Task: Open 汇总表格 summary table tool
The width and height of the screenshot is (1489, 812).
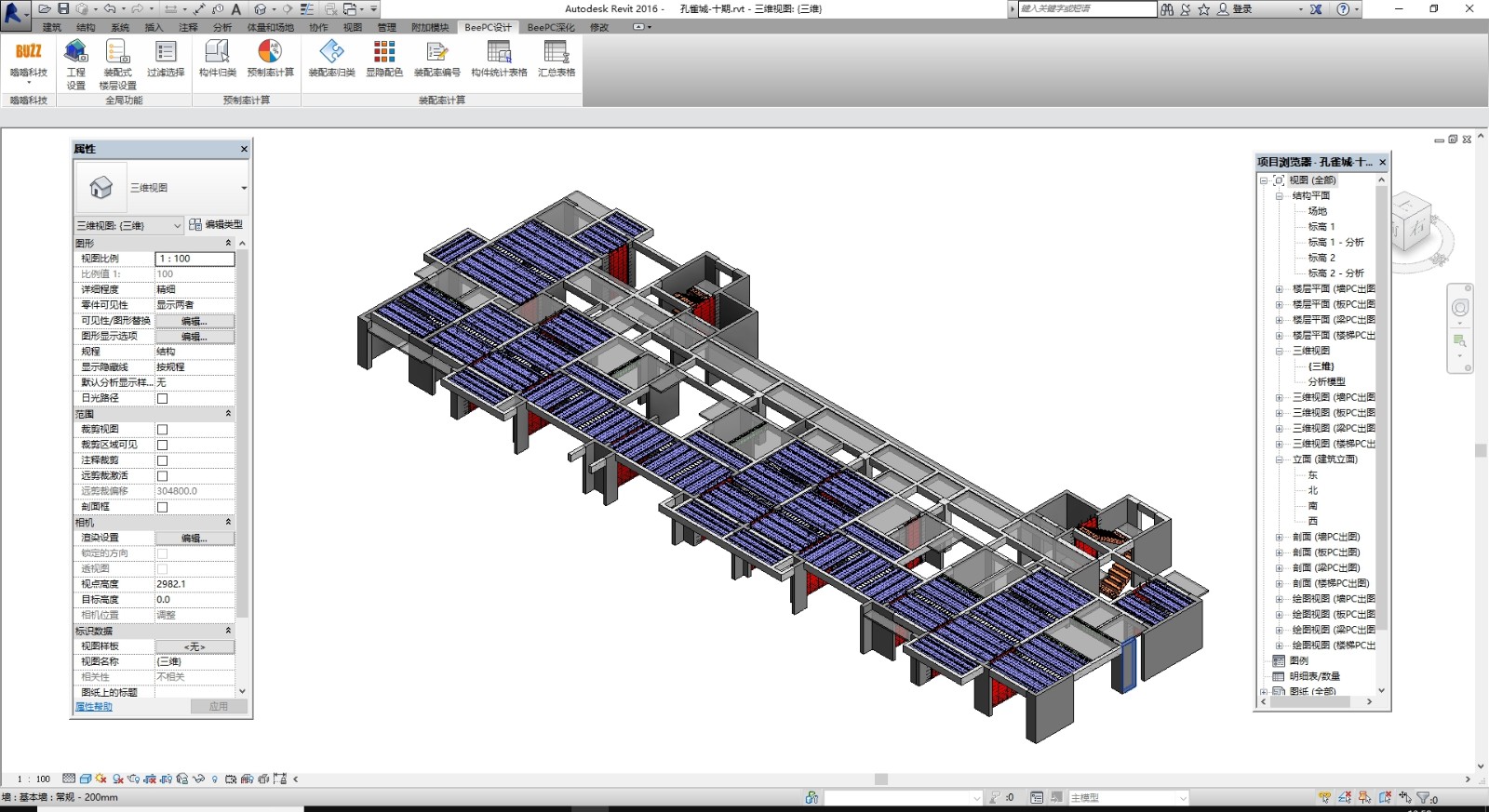Action: [x=557, y=59]
